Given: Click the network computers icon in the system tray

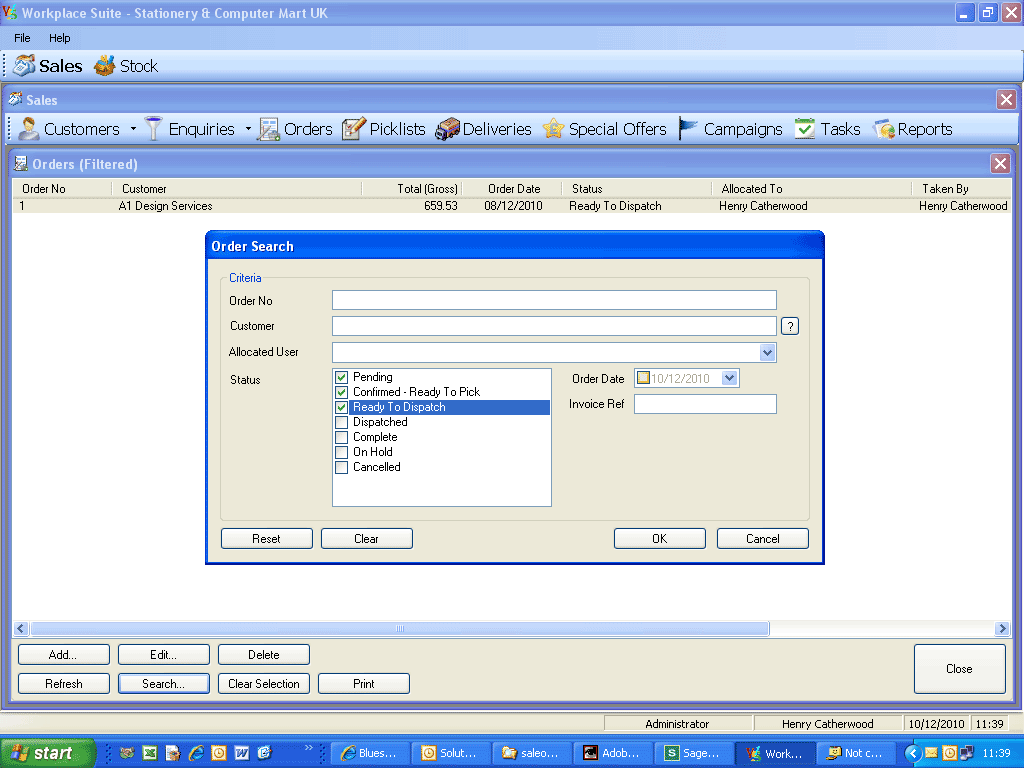Looking at the screenshot, I should tap(967, 753).
